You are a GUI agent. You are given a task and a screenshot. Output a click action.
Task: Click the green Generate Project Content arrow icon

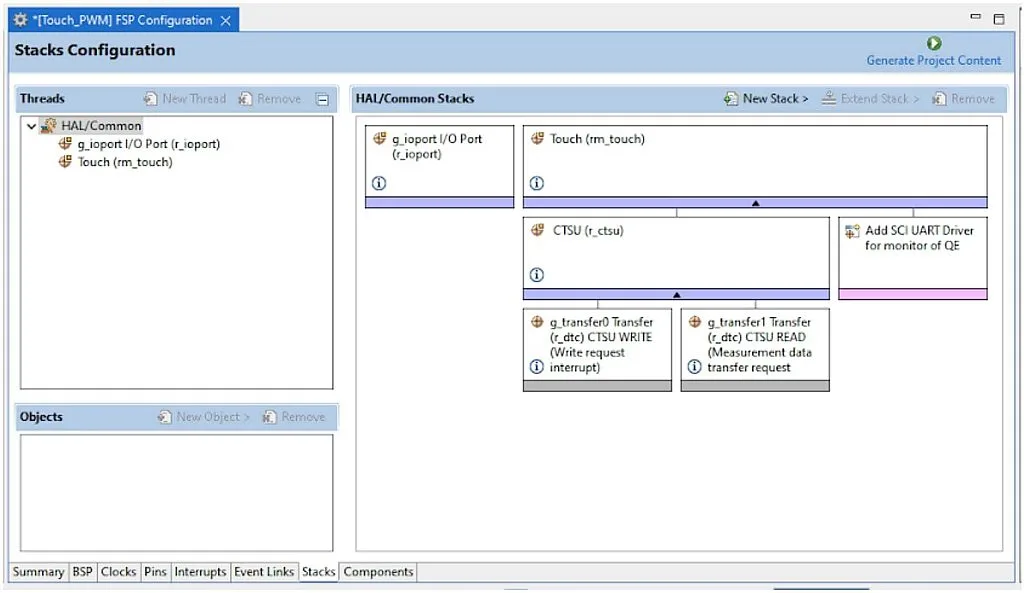(932, 42)
